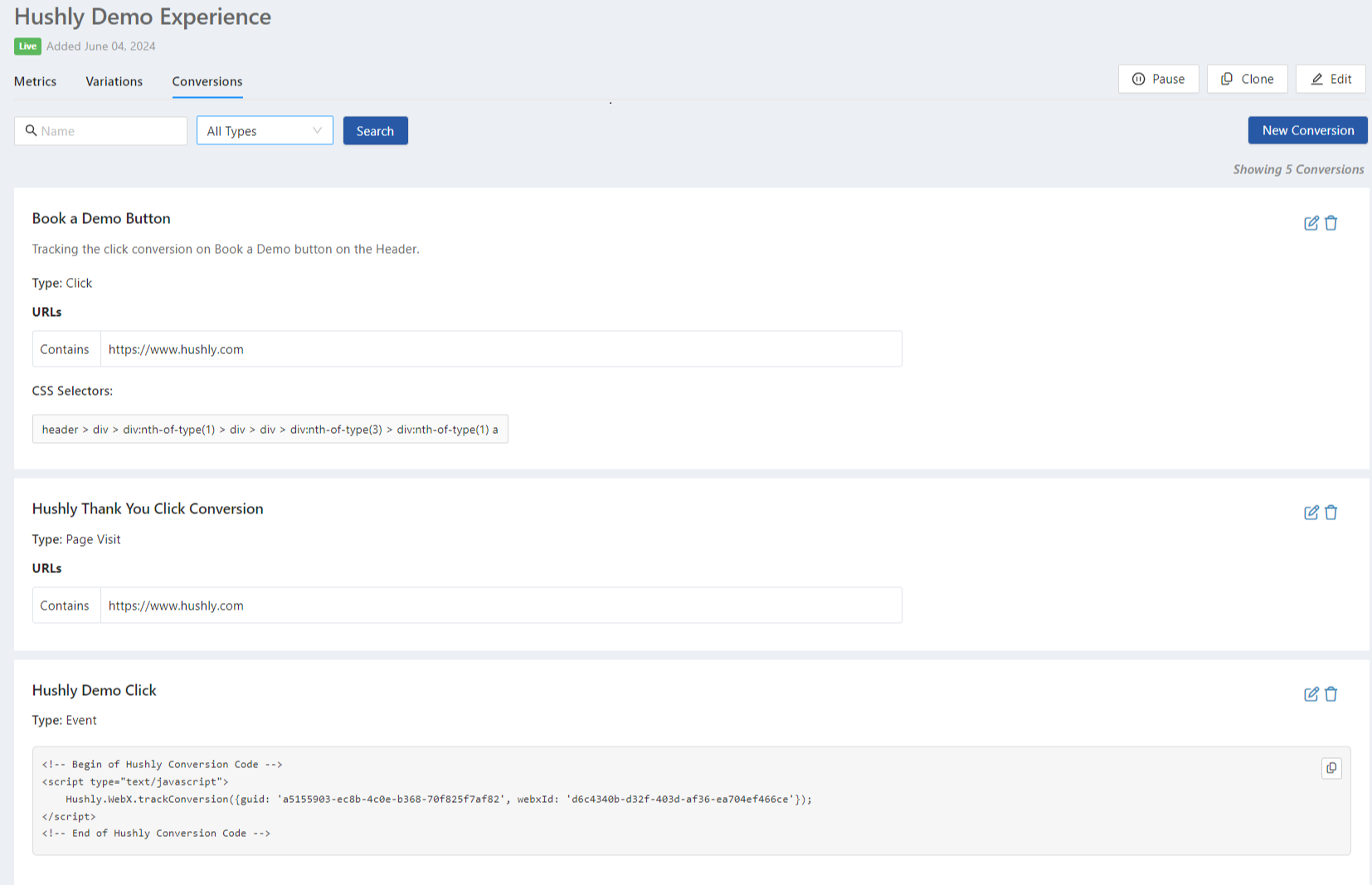
Task: Click the Book a Demo Button title
Action: pos(101,218)
